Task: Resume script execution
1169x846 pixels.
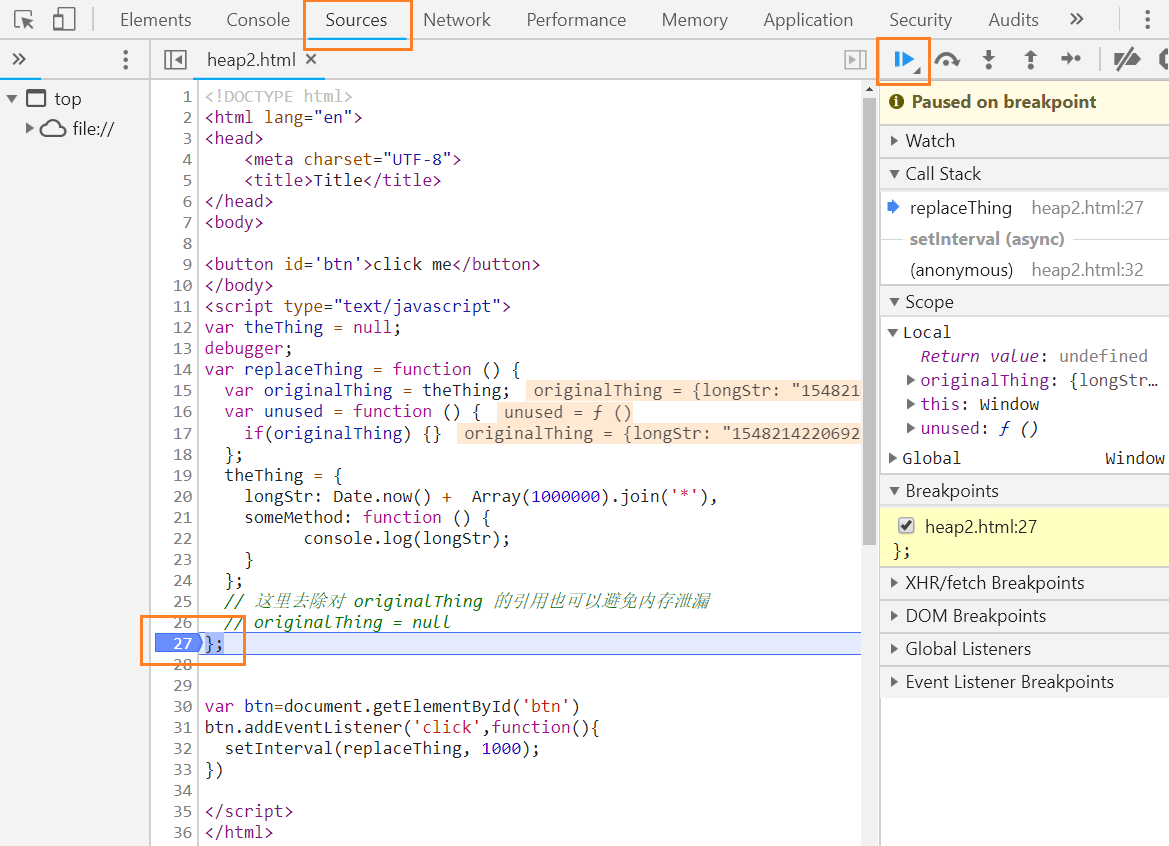Action: click(x=904, y=60)
